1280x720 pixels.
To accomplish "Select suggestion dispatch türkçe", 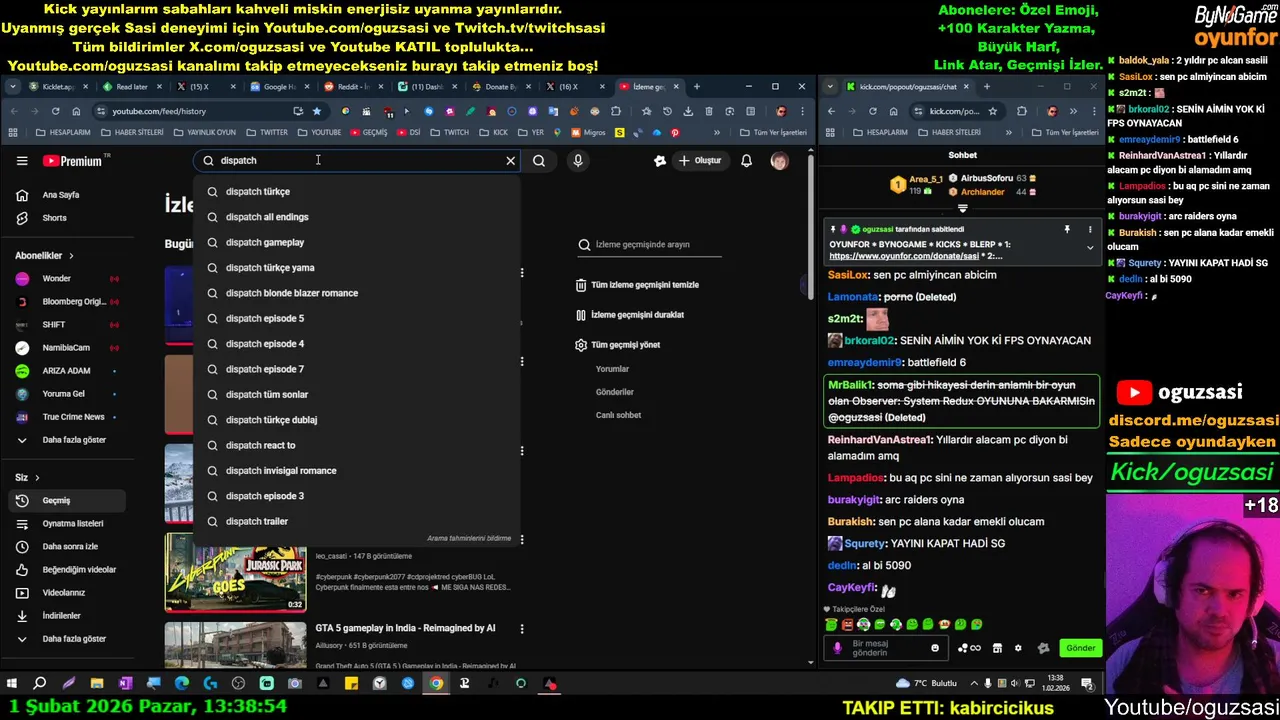I will [x=358, y=191].
